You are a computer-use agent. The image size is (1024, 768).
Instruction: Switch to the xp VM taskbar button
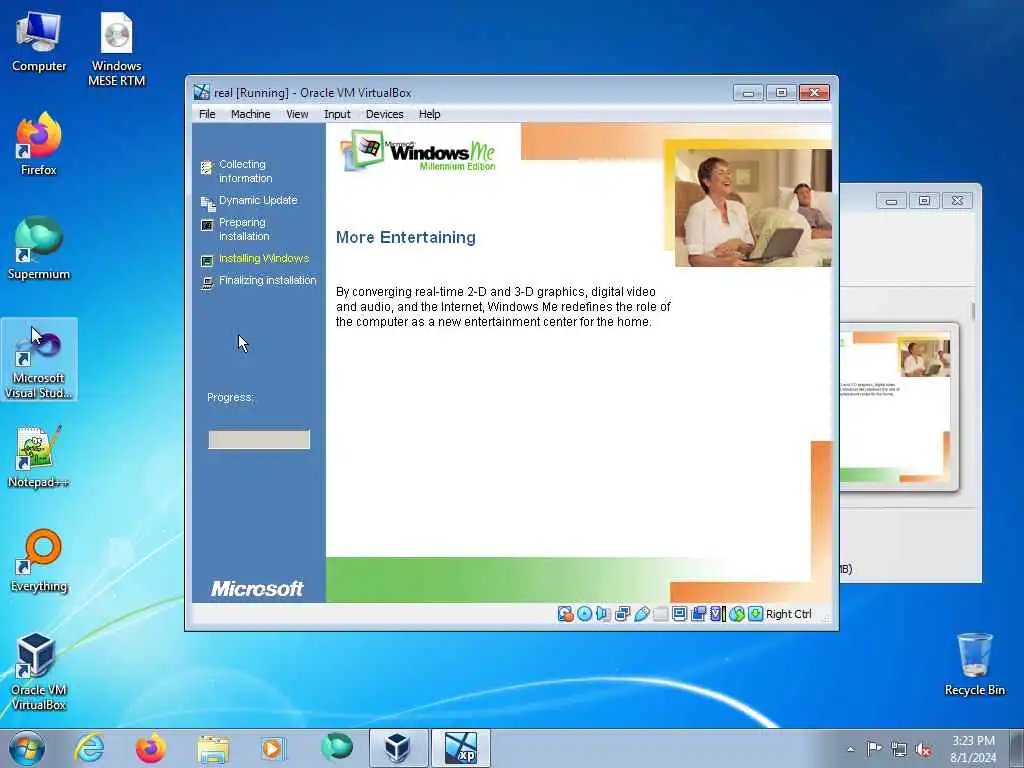point(461,748)
